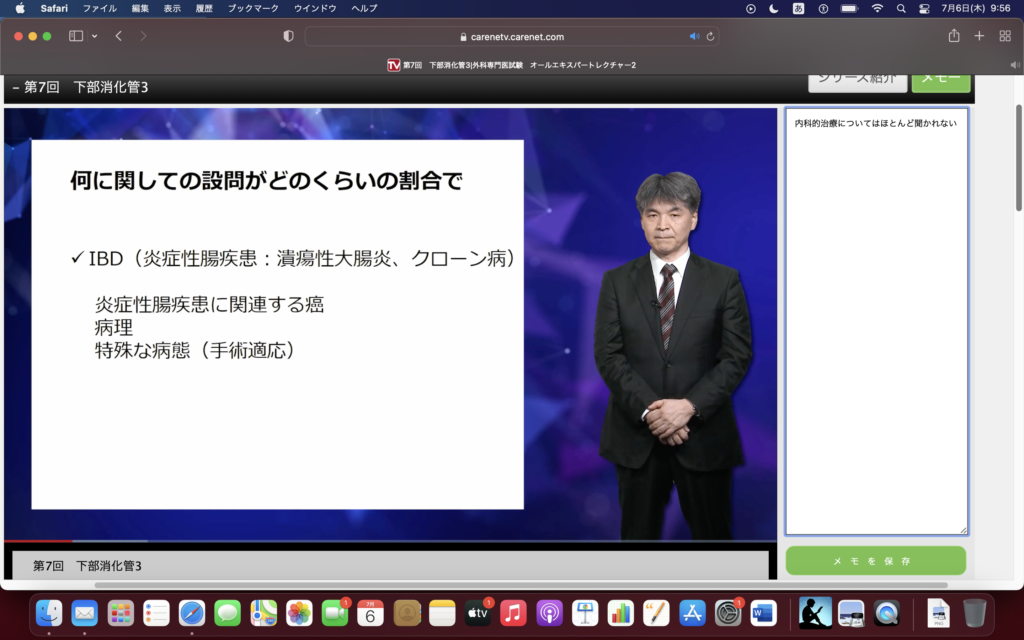
Task: Show the tab overview grid
Action: [1005, 36]
